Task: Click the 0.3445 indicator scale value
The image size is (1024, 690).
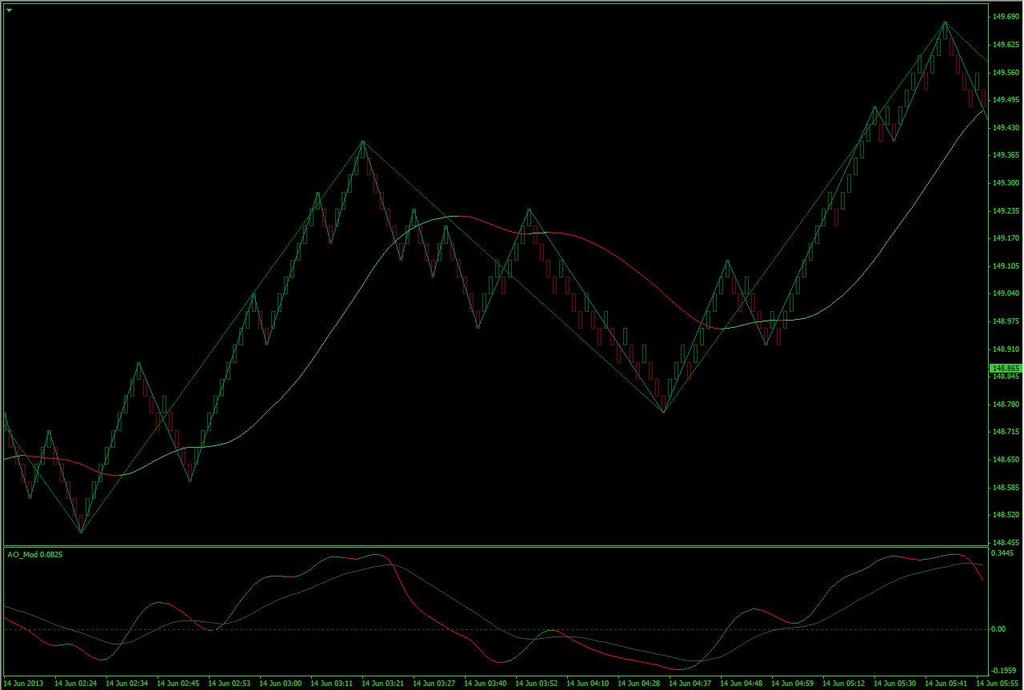Action: pyautogui.click(x=1002, y=553)
